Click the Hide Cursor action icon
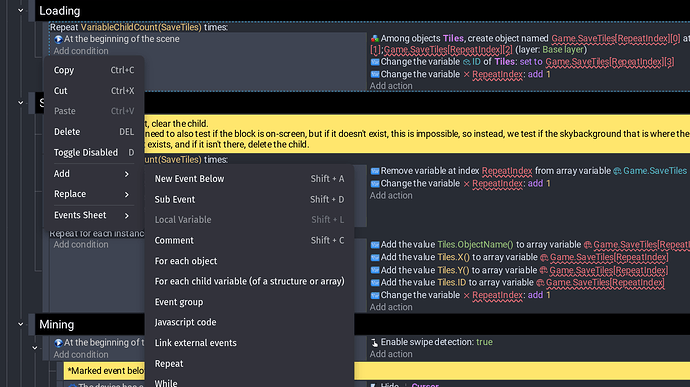 coord(374,385)
